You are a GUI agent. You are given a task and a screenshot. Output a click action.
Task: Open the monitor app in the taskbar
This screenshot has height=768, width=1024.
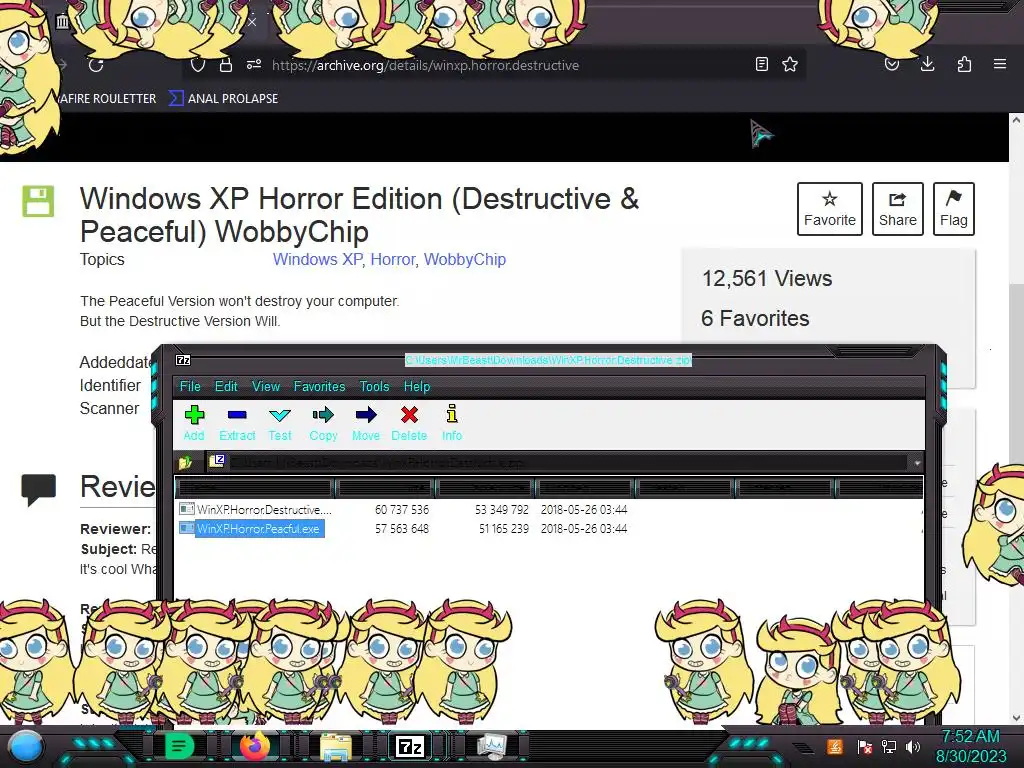(492, 746)
